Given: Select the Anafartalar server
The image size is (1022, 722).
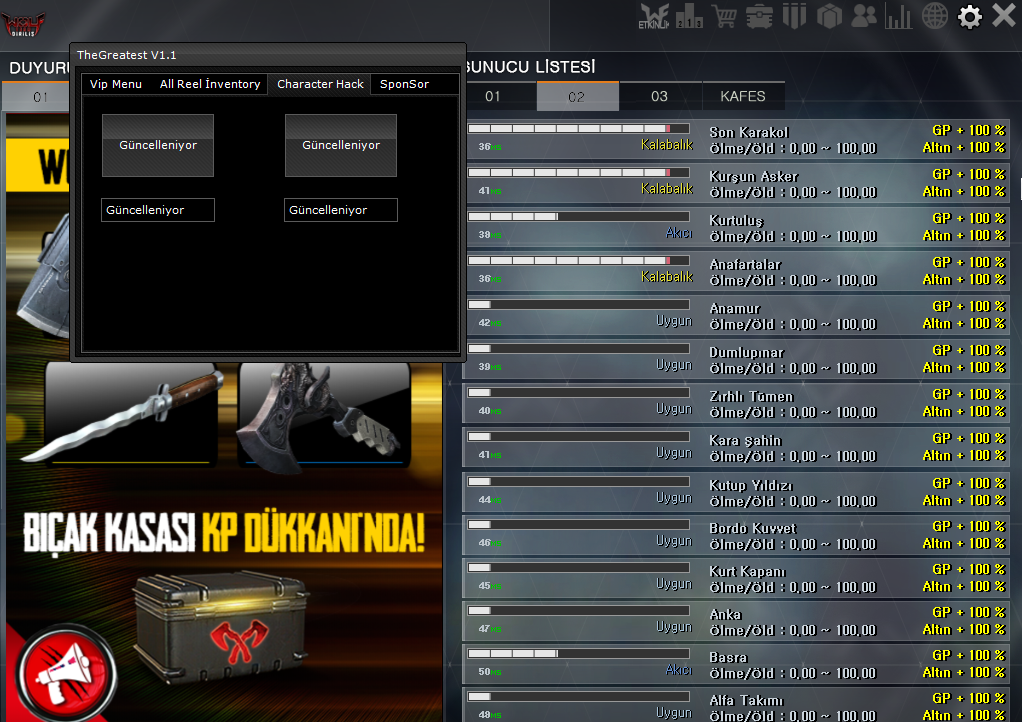Looking at the screenshot, I should [737, 272].
